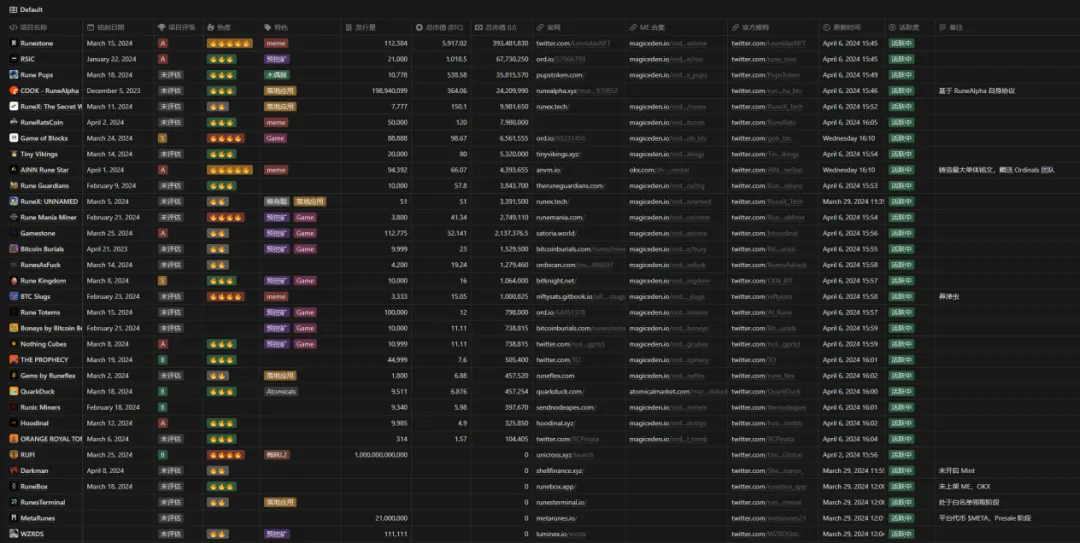The image size is (1080, 543).
Task: Click the RUFI project icon
Action: click(14, 455)
